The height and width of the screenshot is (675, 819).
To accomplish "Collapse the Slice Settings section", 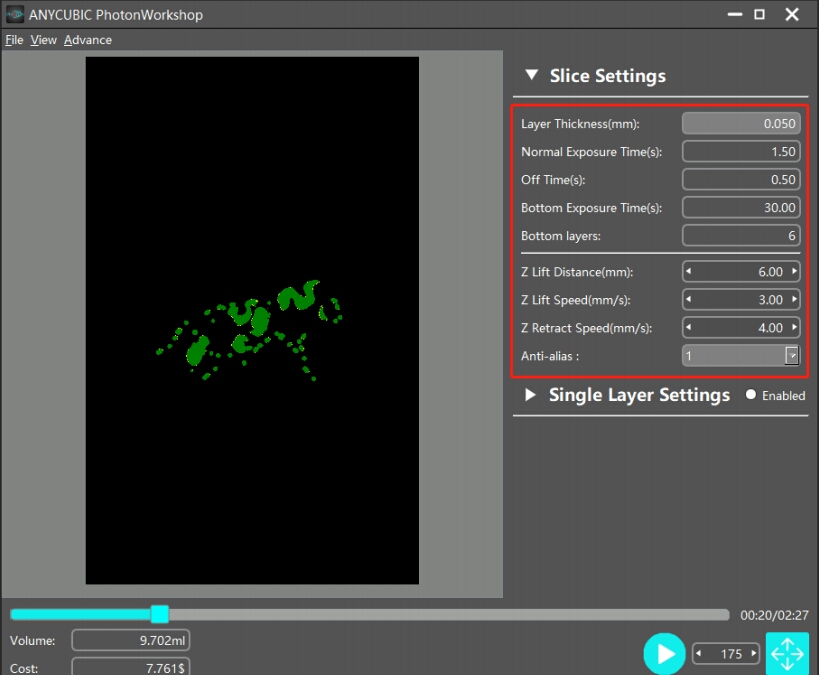I will (530, 76).
